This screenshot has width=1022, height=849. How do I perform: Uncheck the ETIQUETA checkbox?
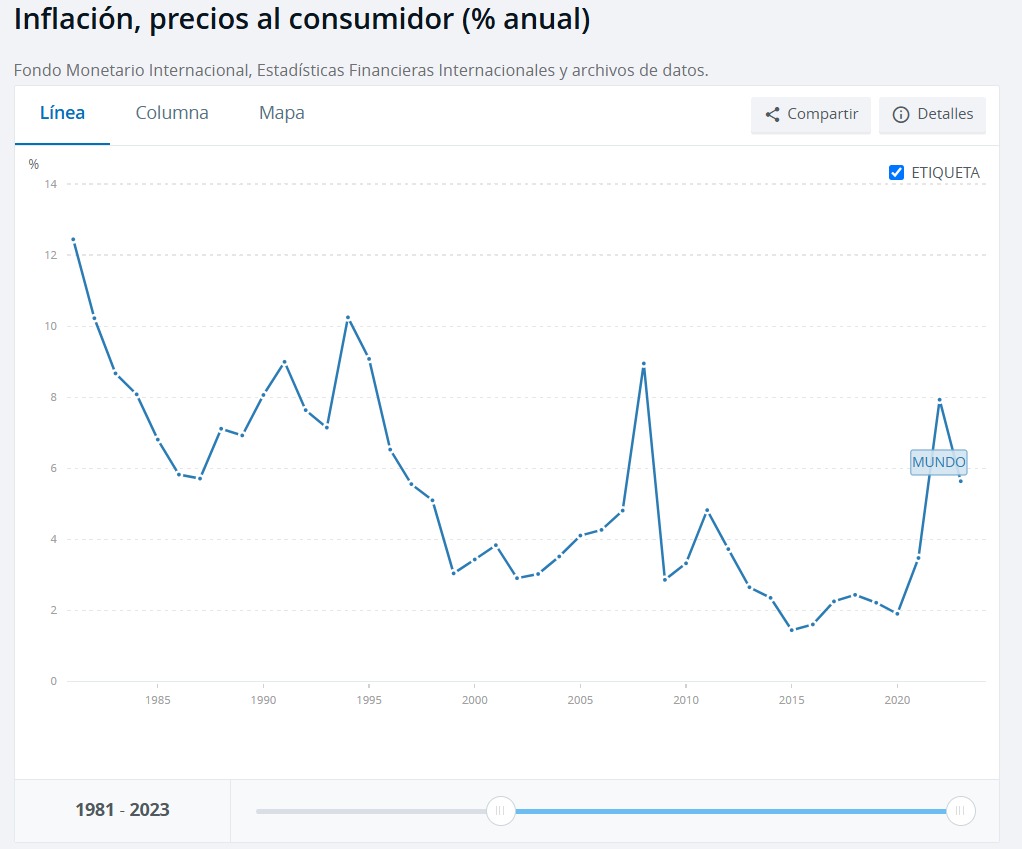[896, 172]
